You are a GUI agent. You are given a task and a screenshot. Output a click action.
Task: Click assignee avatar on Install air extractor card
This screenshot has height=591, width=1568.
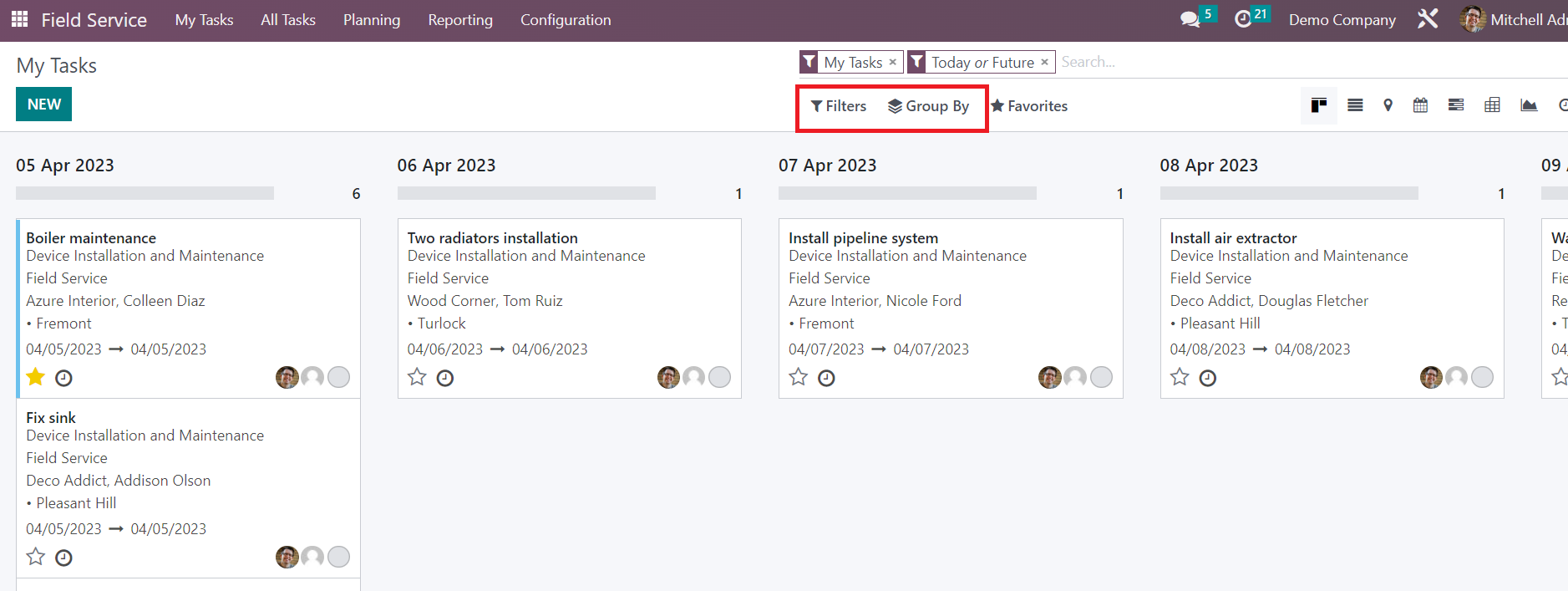pyautogui.click(x=1431, y=377)
